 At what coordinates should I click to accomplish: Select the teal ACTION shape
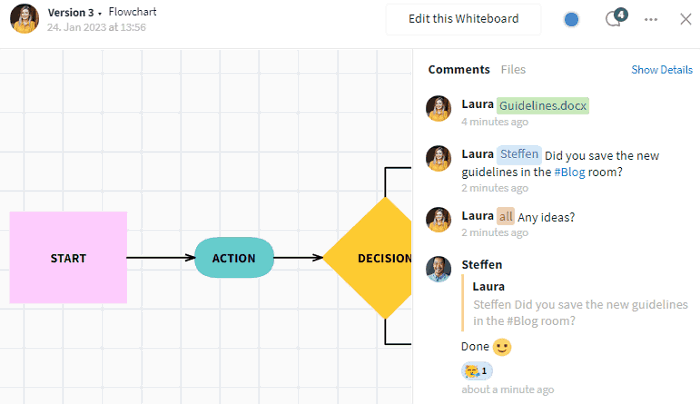click(234, 258)
